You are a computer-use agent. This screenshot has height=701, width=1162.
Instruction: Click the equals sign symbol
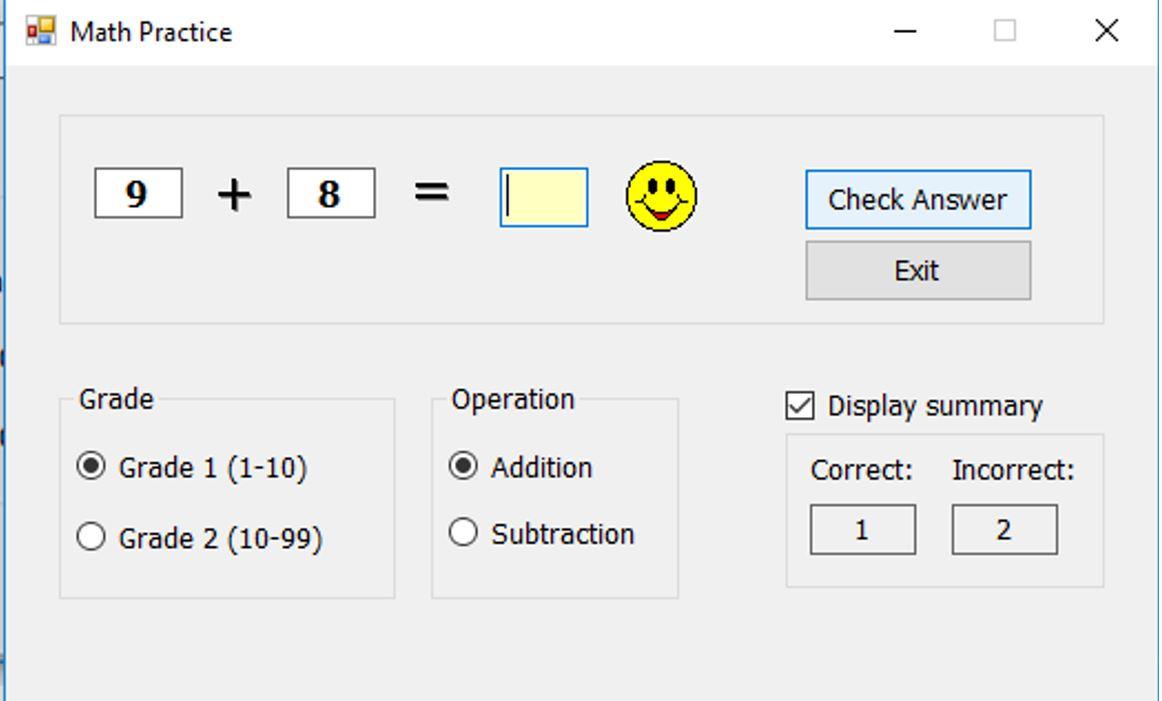tap(432, 193)
